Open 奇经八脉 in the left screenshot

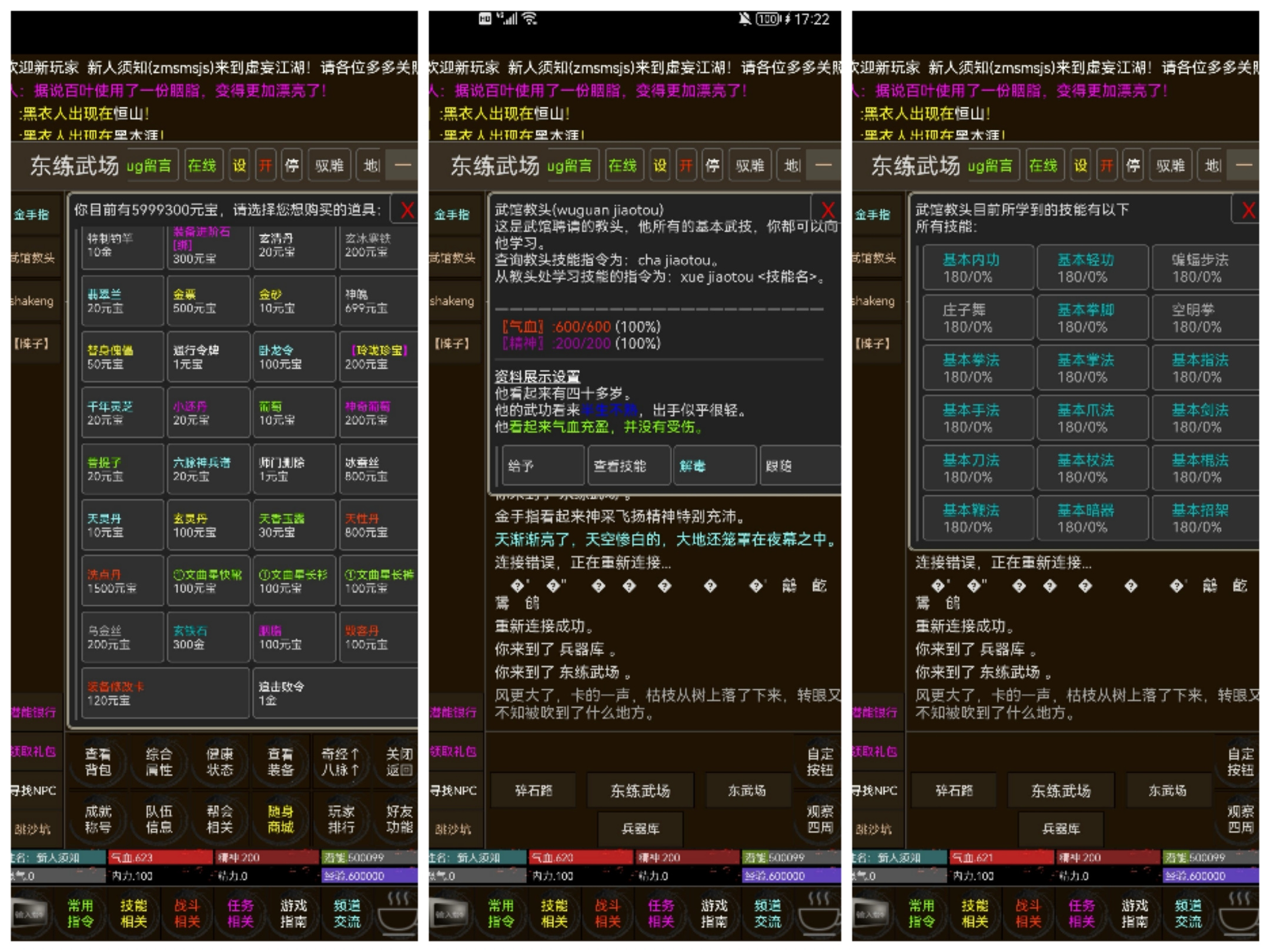[340, 762]
